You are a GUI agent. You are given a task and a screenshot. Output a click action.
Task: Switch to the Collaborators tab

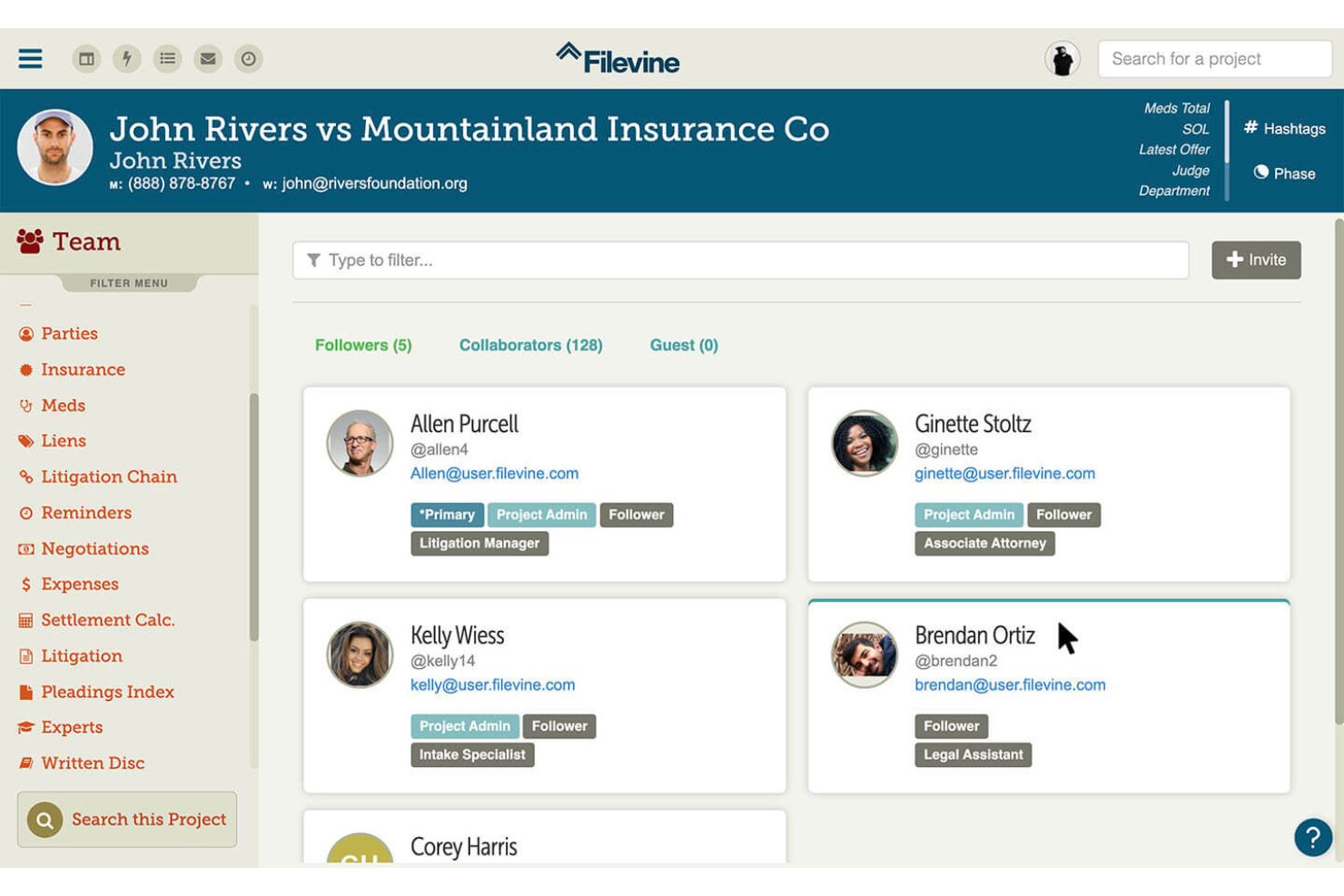[530, 345]
